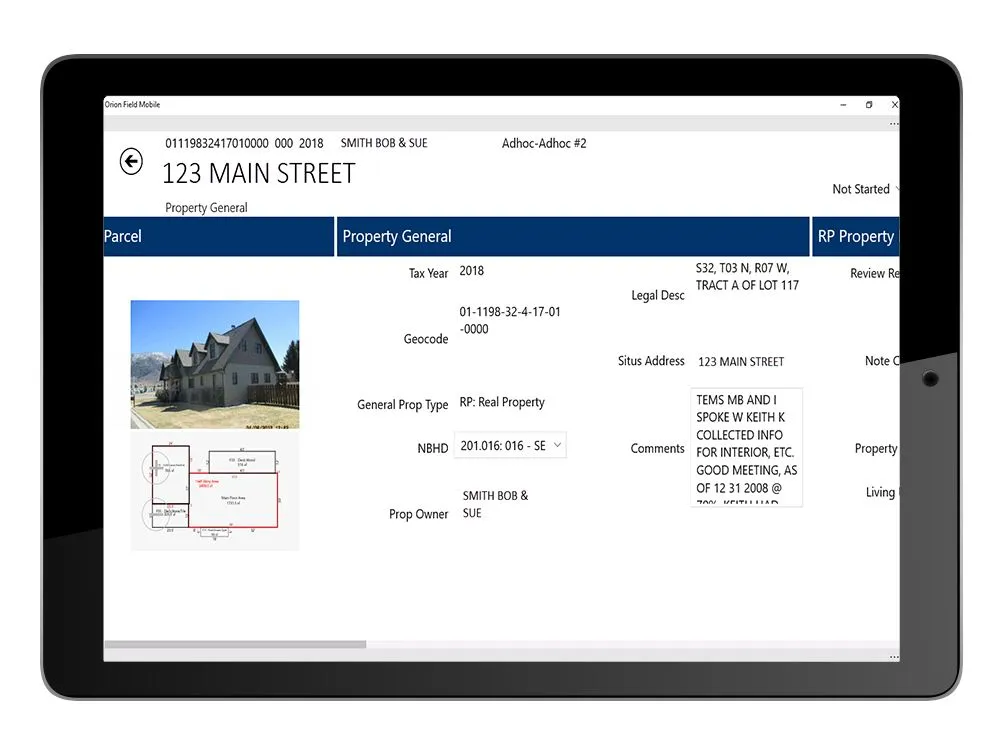
Task: Click the Situs Address 123 MAIN STREET entry
Action: point(742,361)
